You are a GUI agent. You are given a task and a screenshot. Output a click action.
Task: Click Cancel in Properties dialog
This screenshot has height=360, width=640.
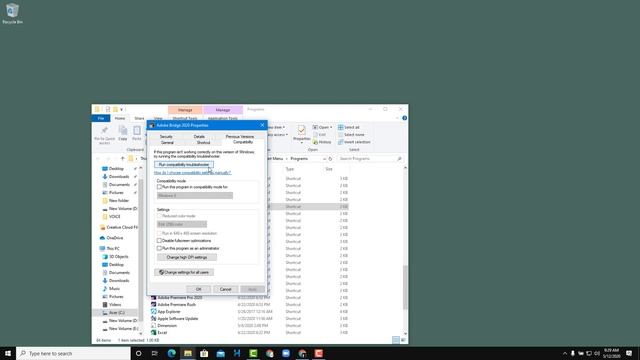click(226, 289)
